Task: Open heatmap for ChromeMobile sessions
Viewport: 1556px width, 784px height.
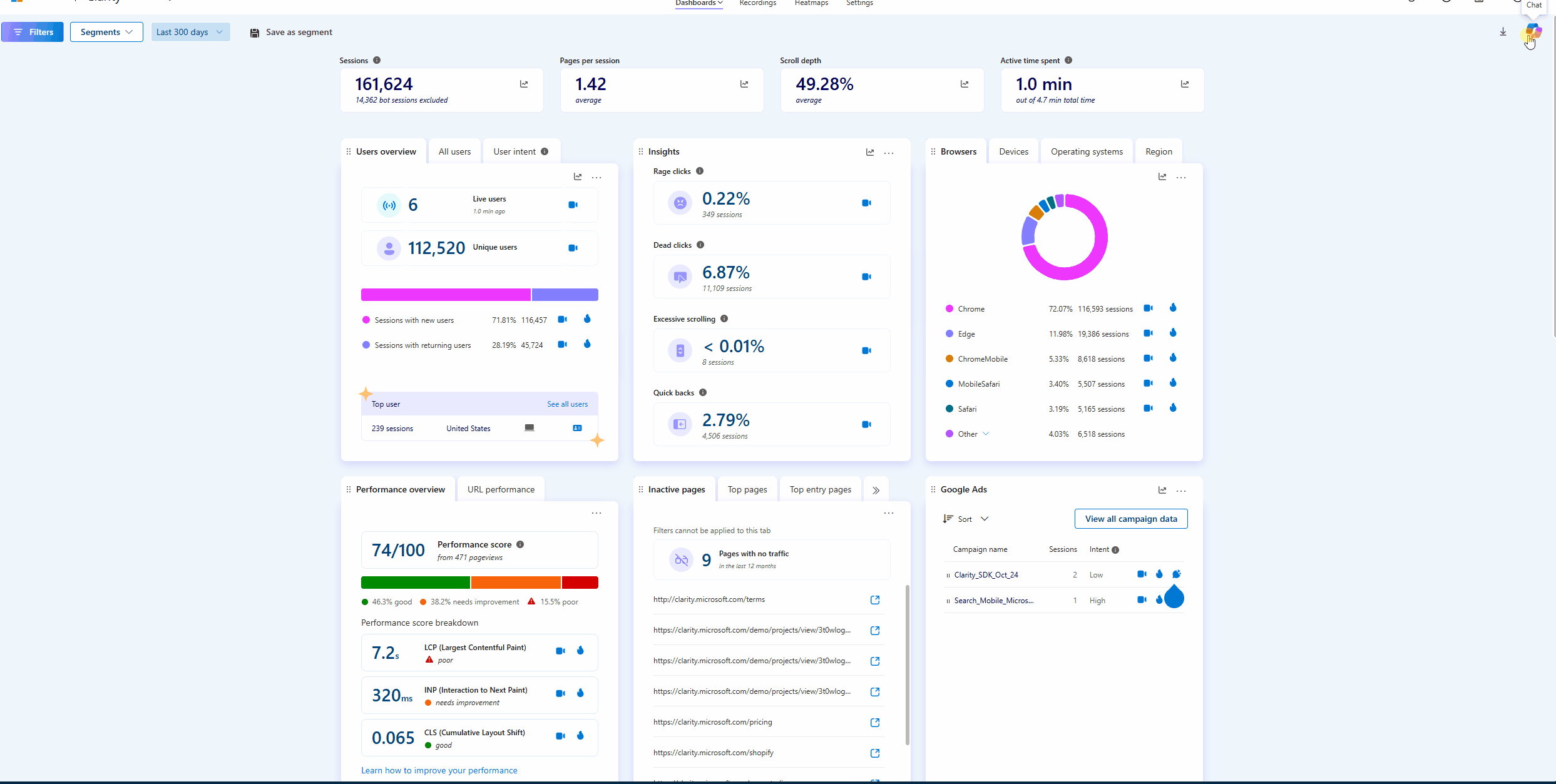Action: click(1173, 358)
